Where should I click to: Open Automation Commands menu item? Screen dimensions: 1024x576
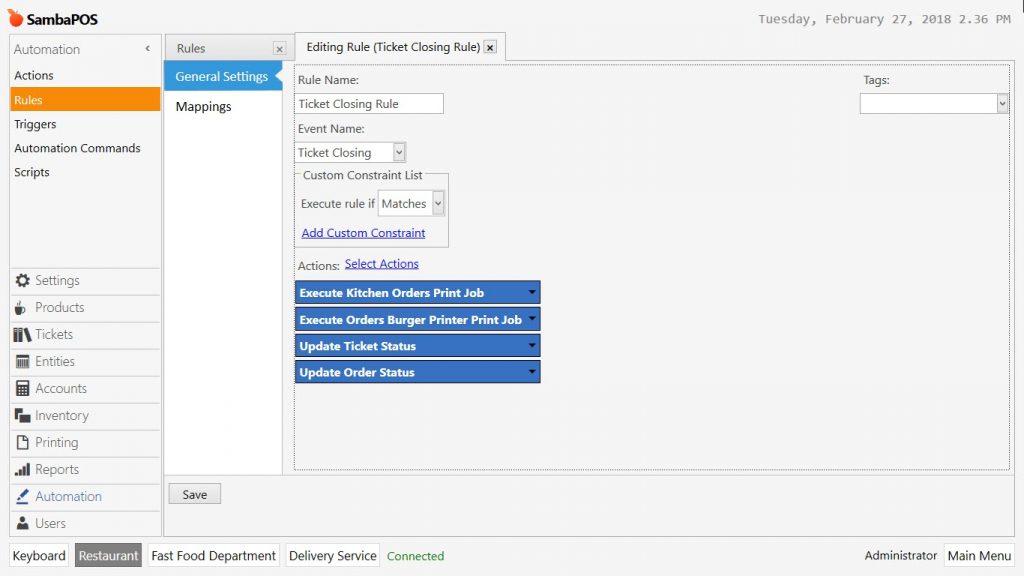tap(85, 148)
